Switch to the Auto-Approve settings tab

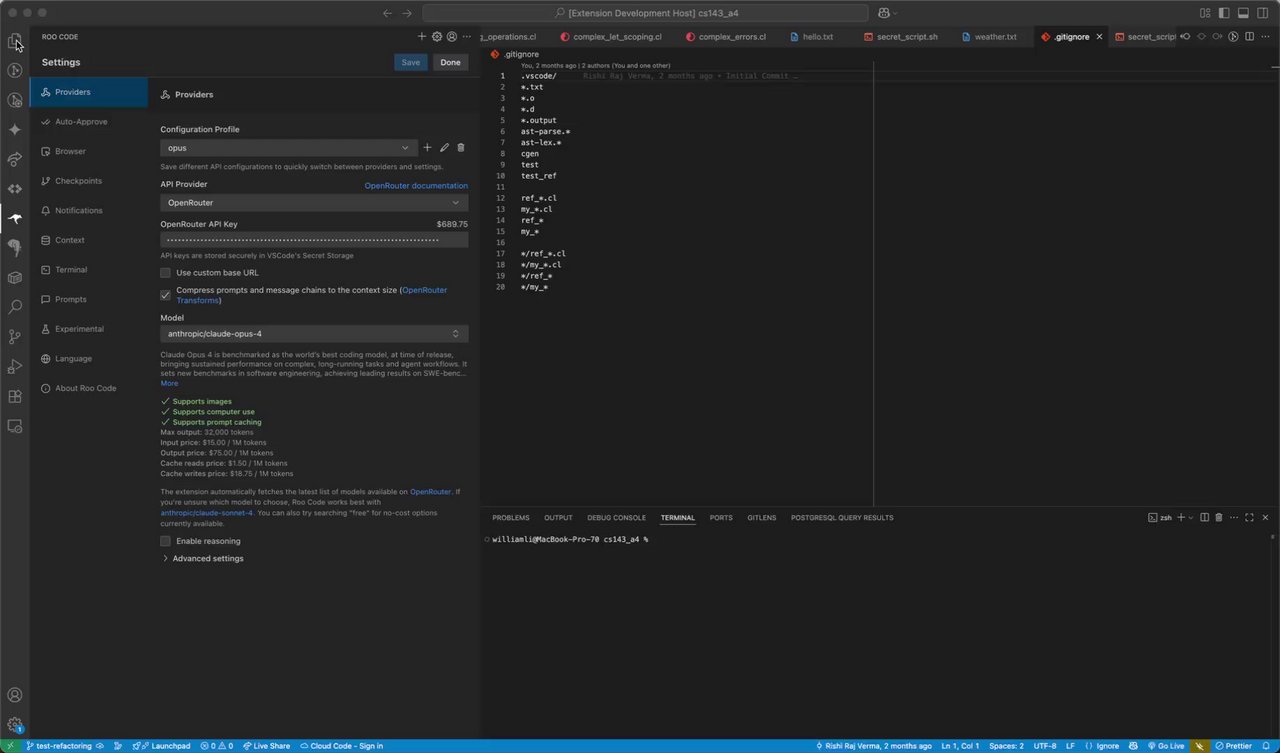[x=81, y=122]
